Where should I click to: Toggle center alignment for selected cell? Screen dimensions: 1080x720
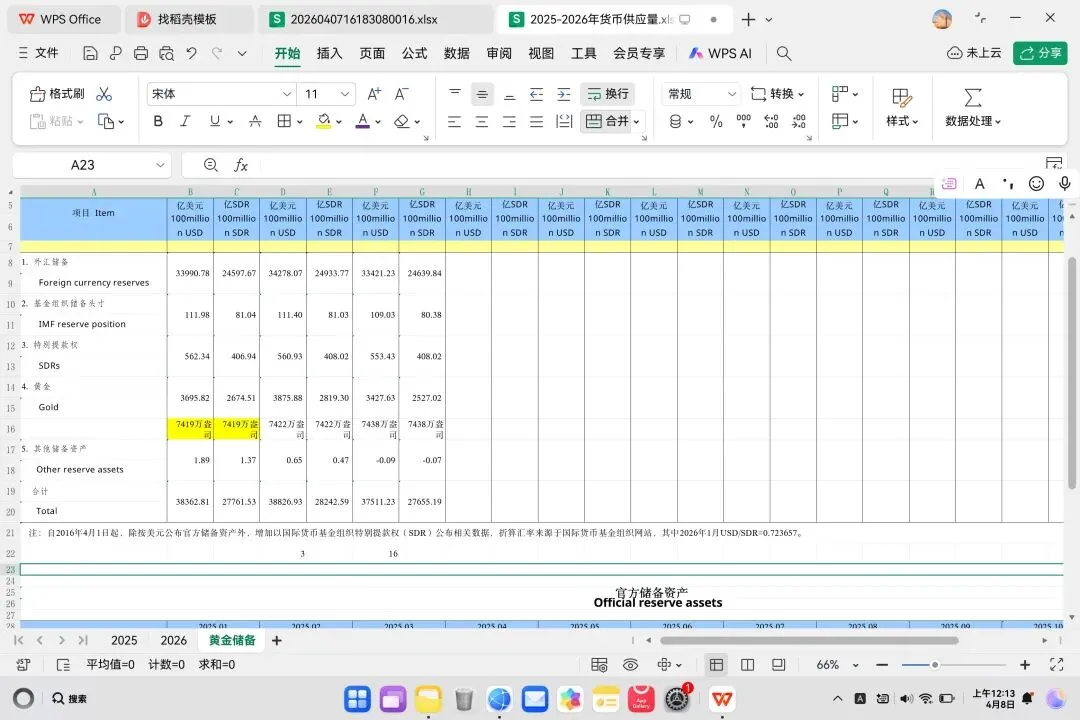click(x=482, y=121)
